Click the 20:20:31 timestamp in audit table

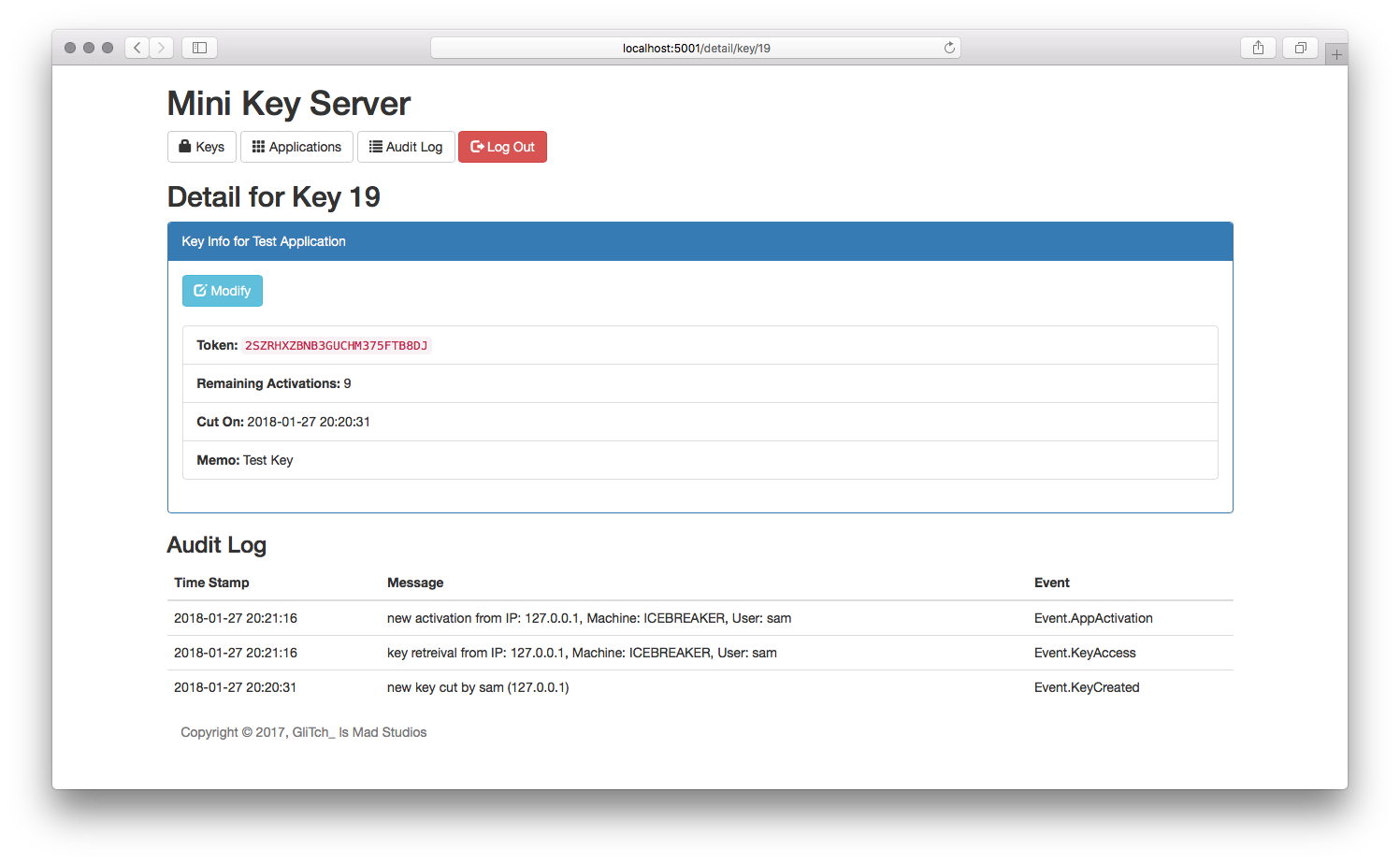(x=236, y=687)
